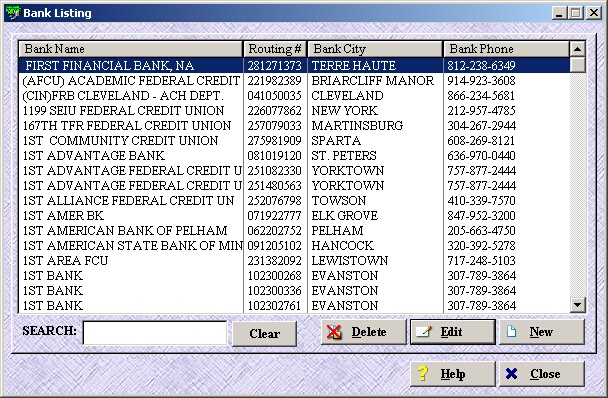
Task: Click phone number 914-923-3608
Action: click(482, 80)
